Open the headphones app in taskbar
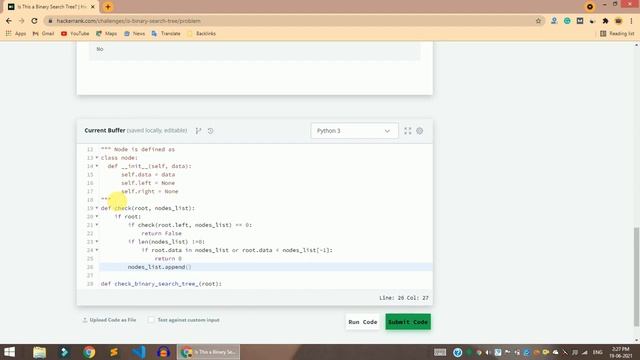640x360 pixels. [x=163, y=352]
